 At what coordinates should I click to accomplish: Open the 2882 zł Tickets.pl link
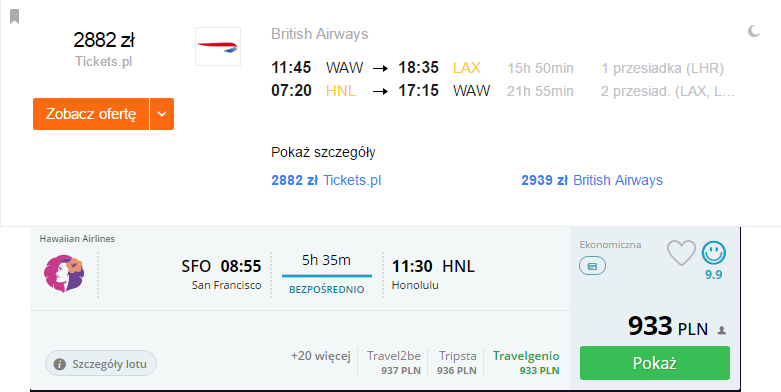point(326,180)
